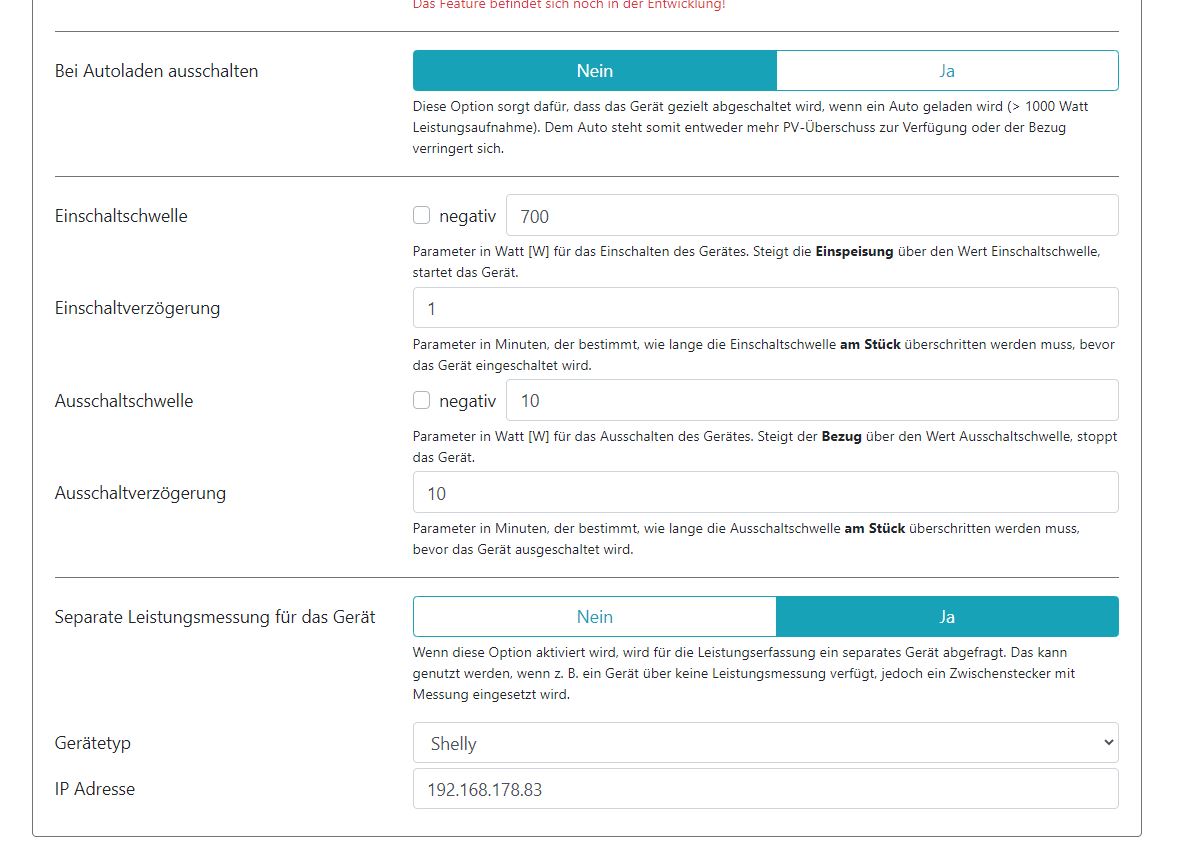Viewport: 1178px width, 854px height.
Task: Select Ja for Separate Leistungsmessung
Action: pos(946,617)
